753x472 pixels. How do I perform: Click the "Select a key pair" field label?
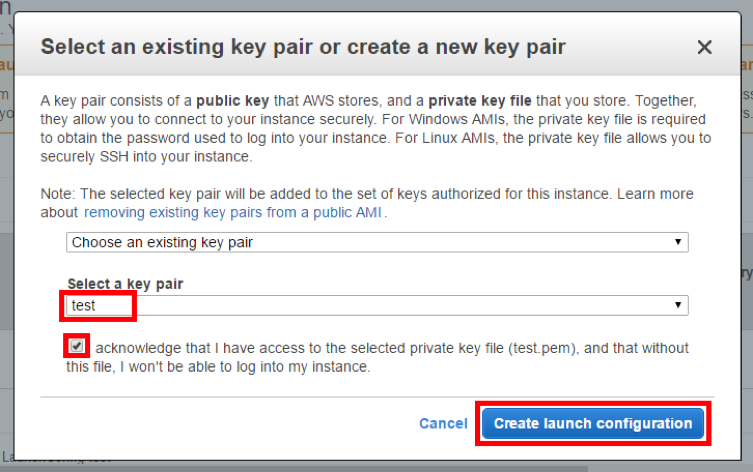pos(125,284)
